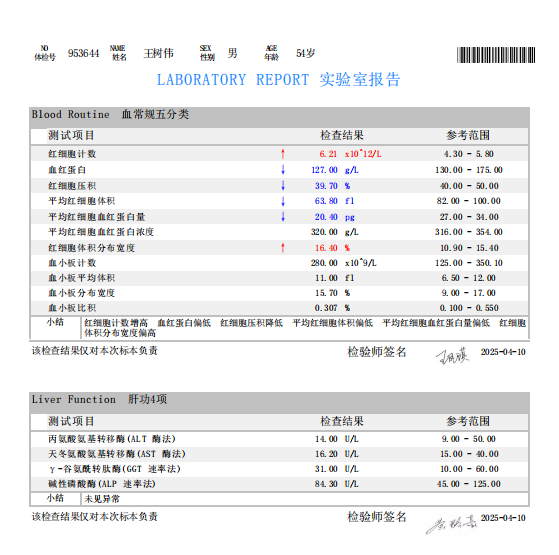Select the AST value 16.20
Viewport: 559px width, 555px height.
click(326, 454)
